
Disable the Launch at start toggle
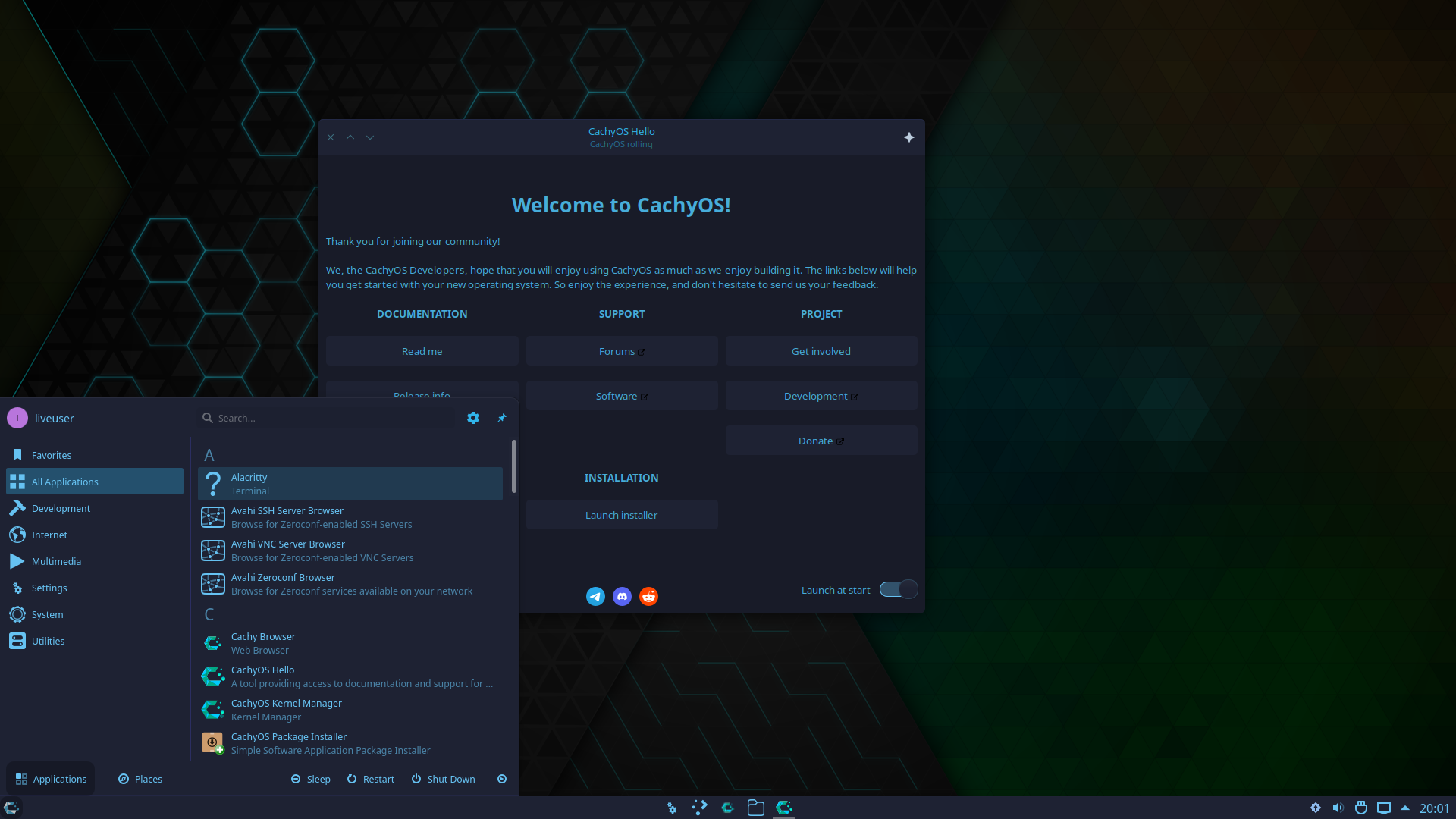[898, 589]
